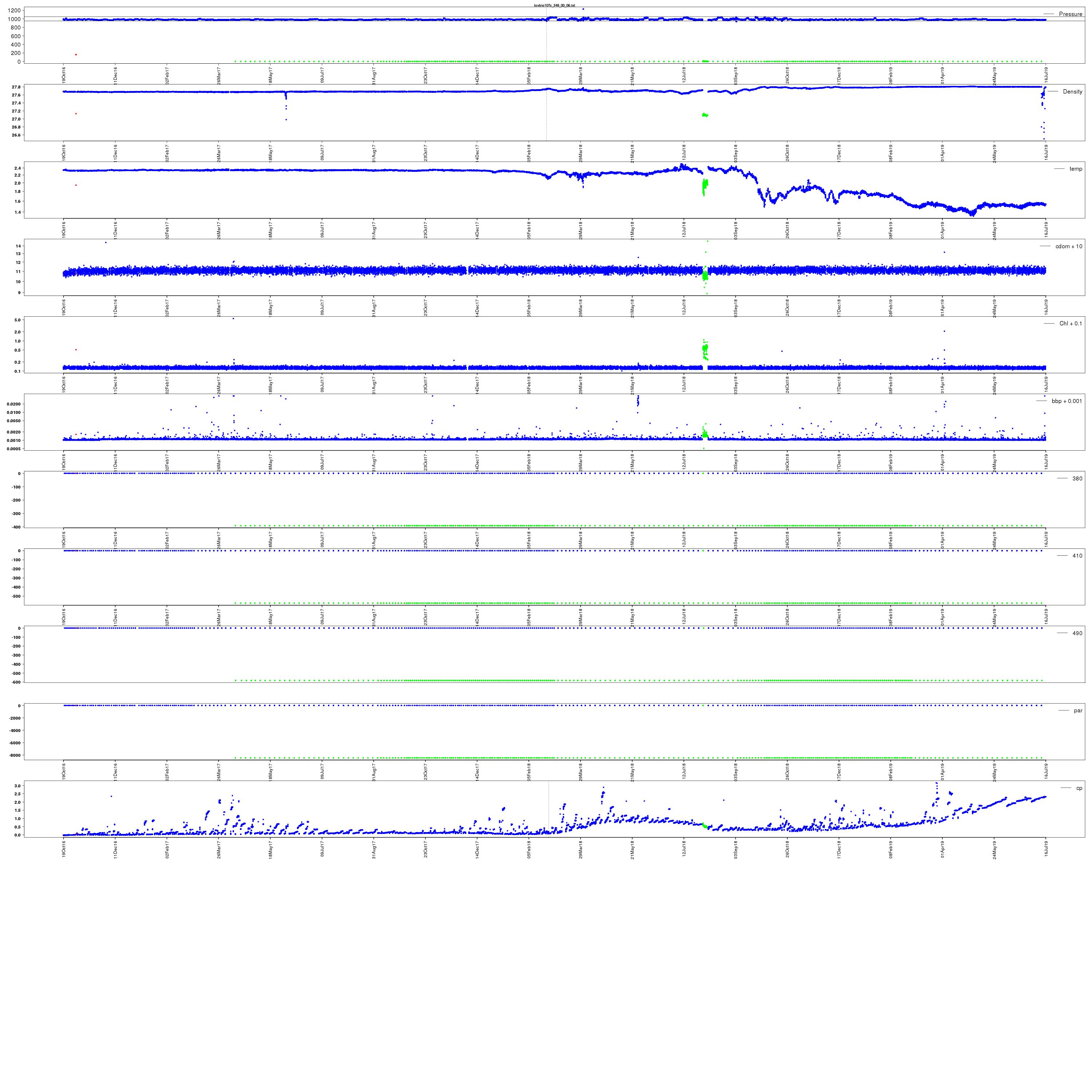Click the 0.0005 tick on the bbp axis
Image resolution: width=1092 pixels, height=1092 pixels.
(x=14, y=449)
